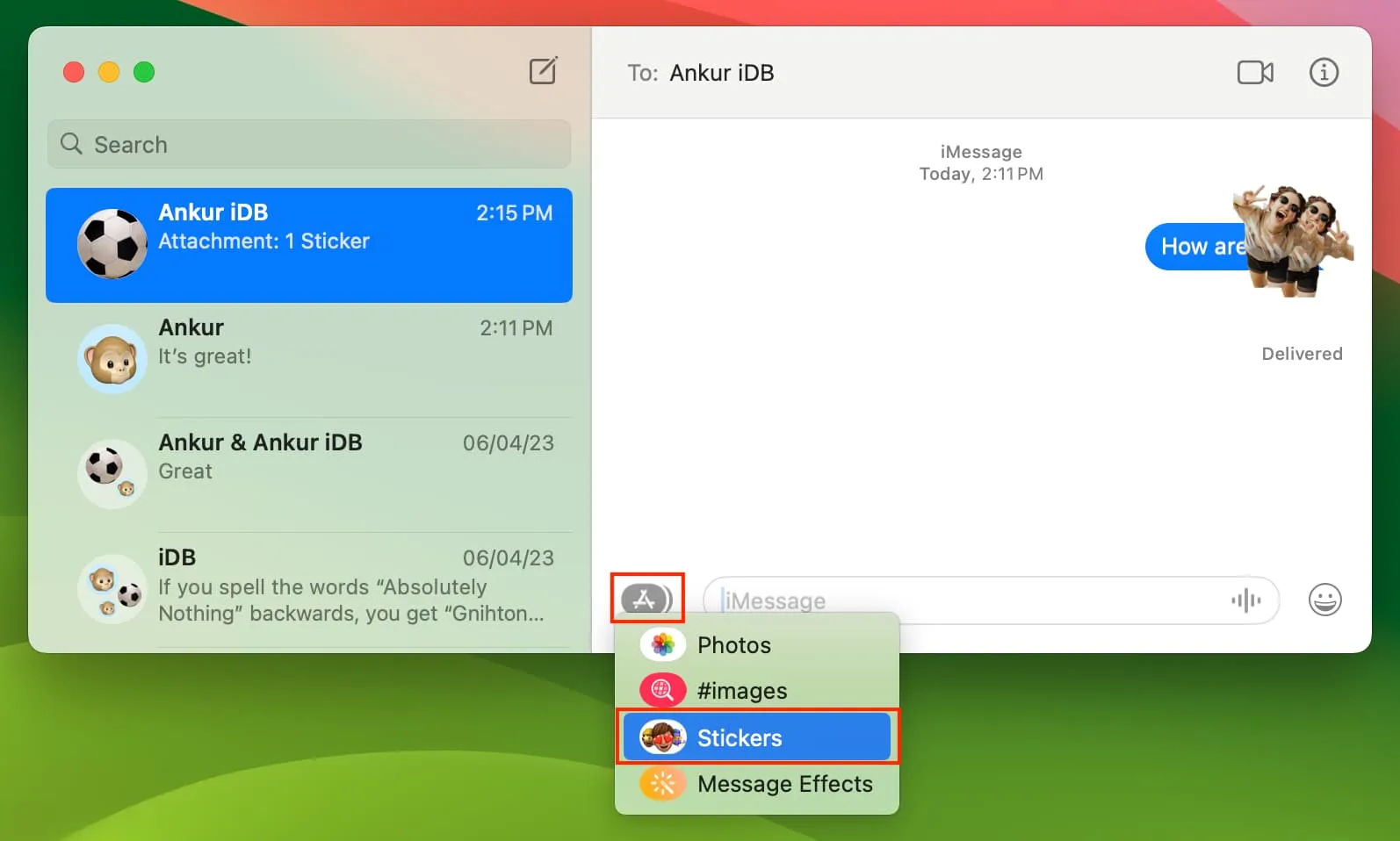Viewport: 1400px width, 841px height.
Task: Click the search magnifying glass icon
Action: click(x=71, y=143)
